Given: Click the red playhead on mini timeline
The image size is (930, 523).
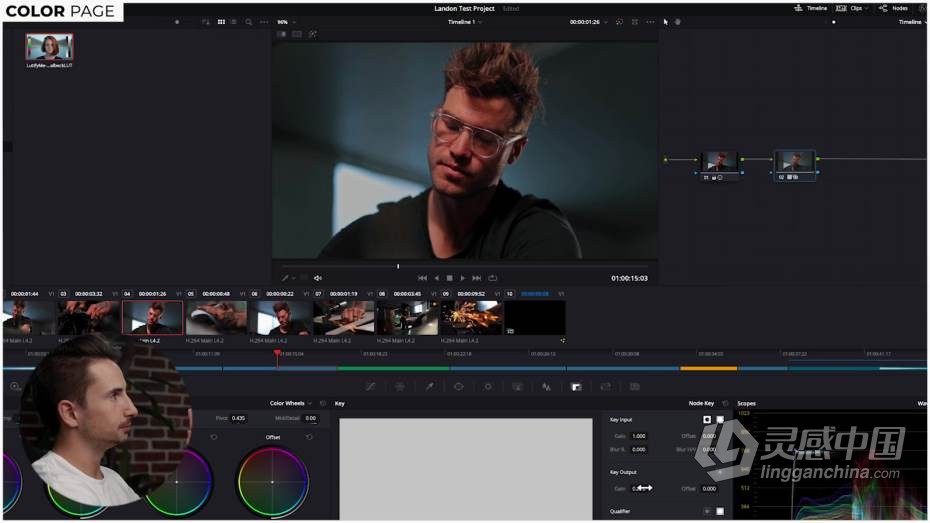Looking at the screenshot, I should click(277, 354).
